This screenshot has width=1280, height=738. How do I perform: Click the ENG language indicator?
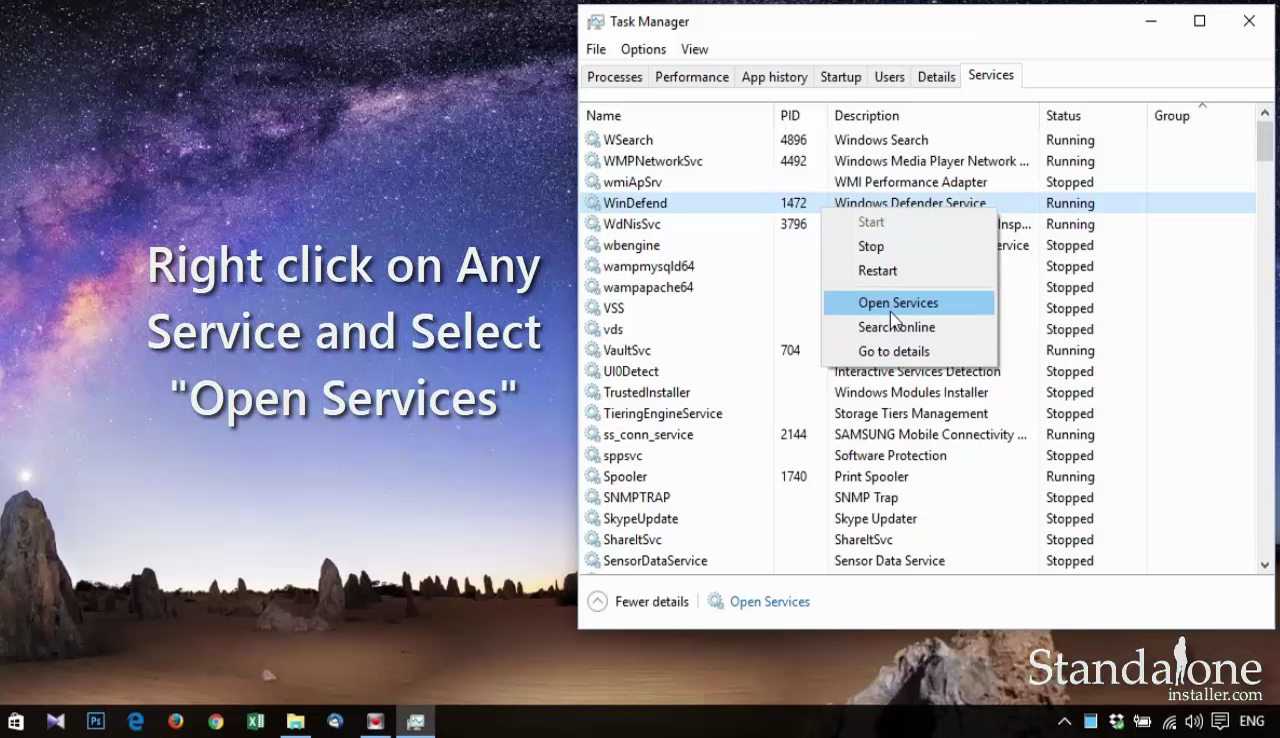click(1252, 721)
